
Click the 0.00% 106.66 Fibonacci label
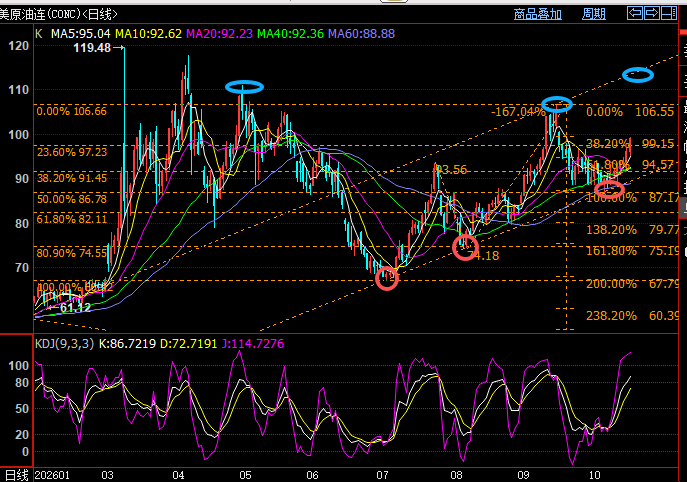tap(71, 111)
